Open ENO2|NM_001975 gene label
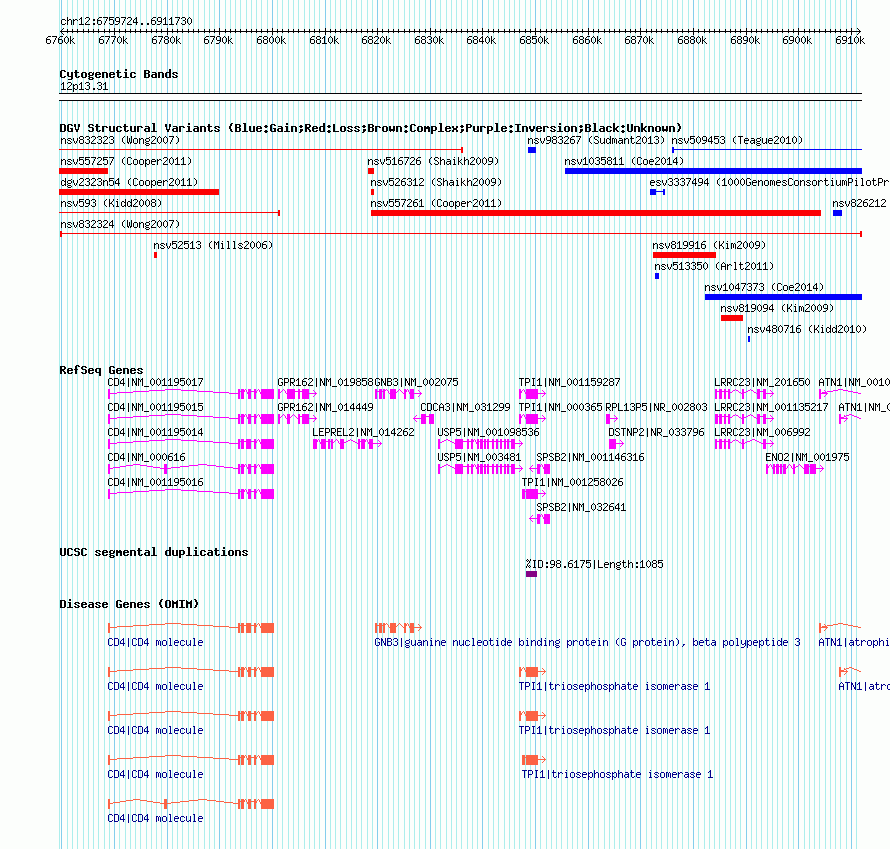Screen dimensions: 890x849 807,457
